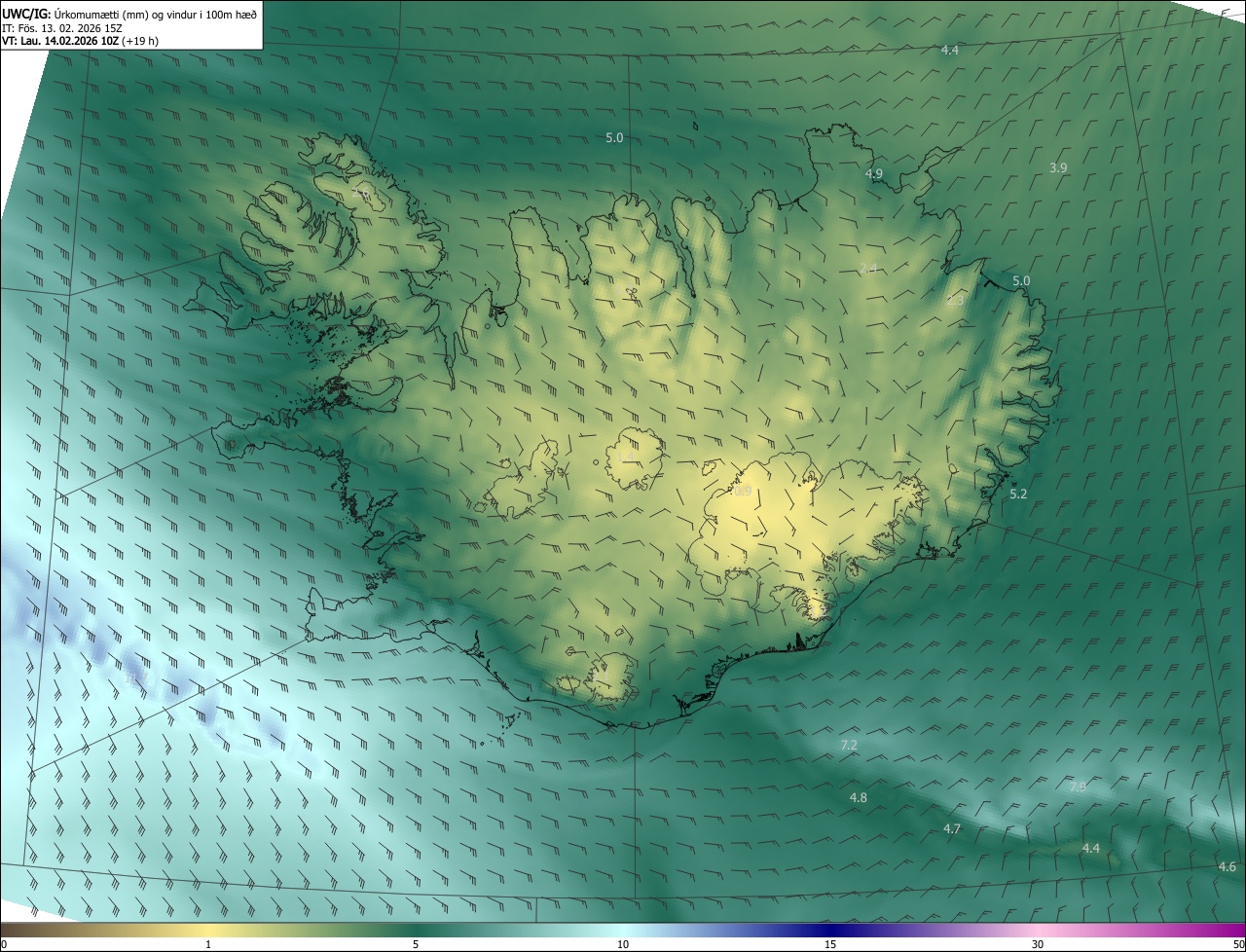Select the 15 tick on the color scale

(830, 945)
